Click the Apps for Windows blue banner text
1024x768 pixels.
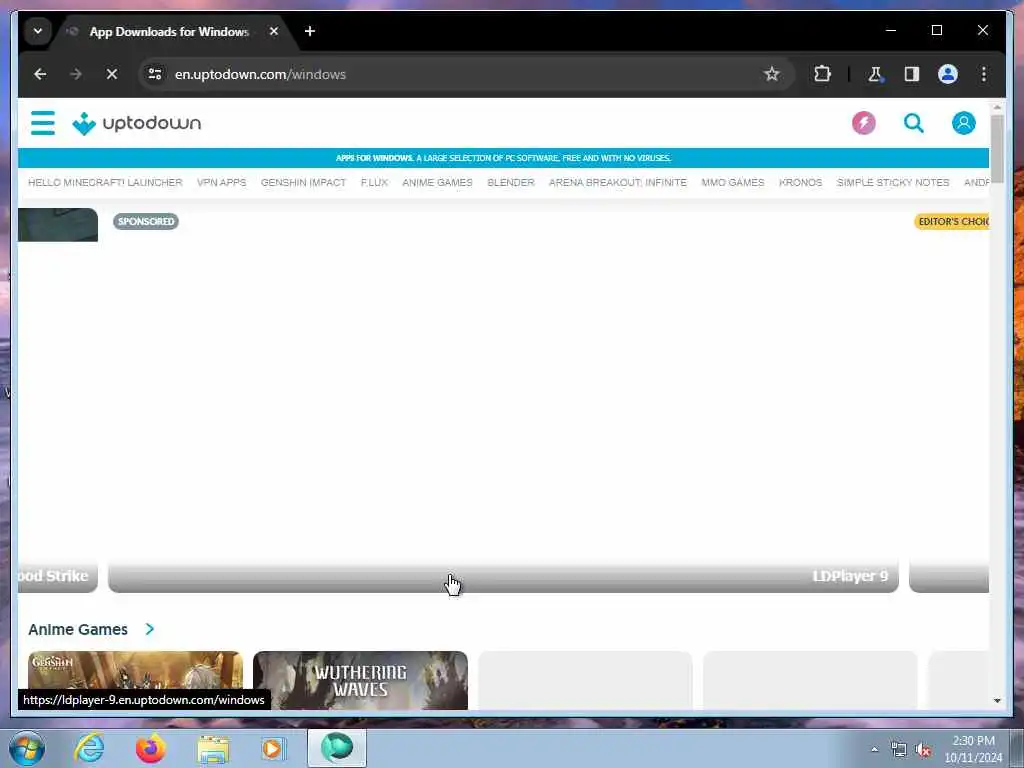(503, 158)
